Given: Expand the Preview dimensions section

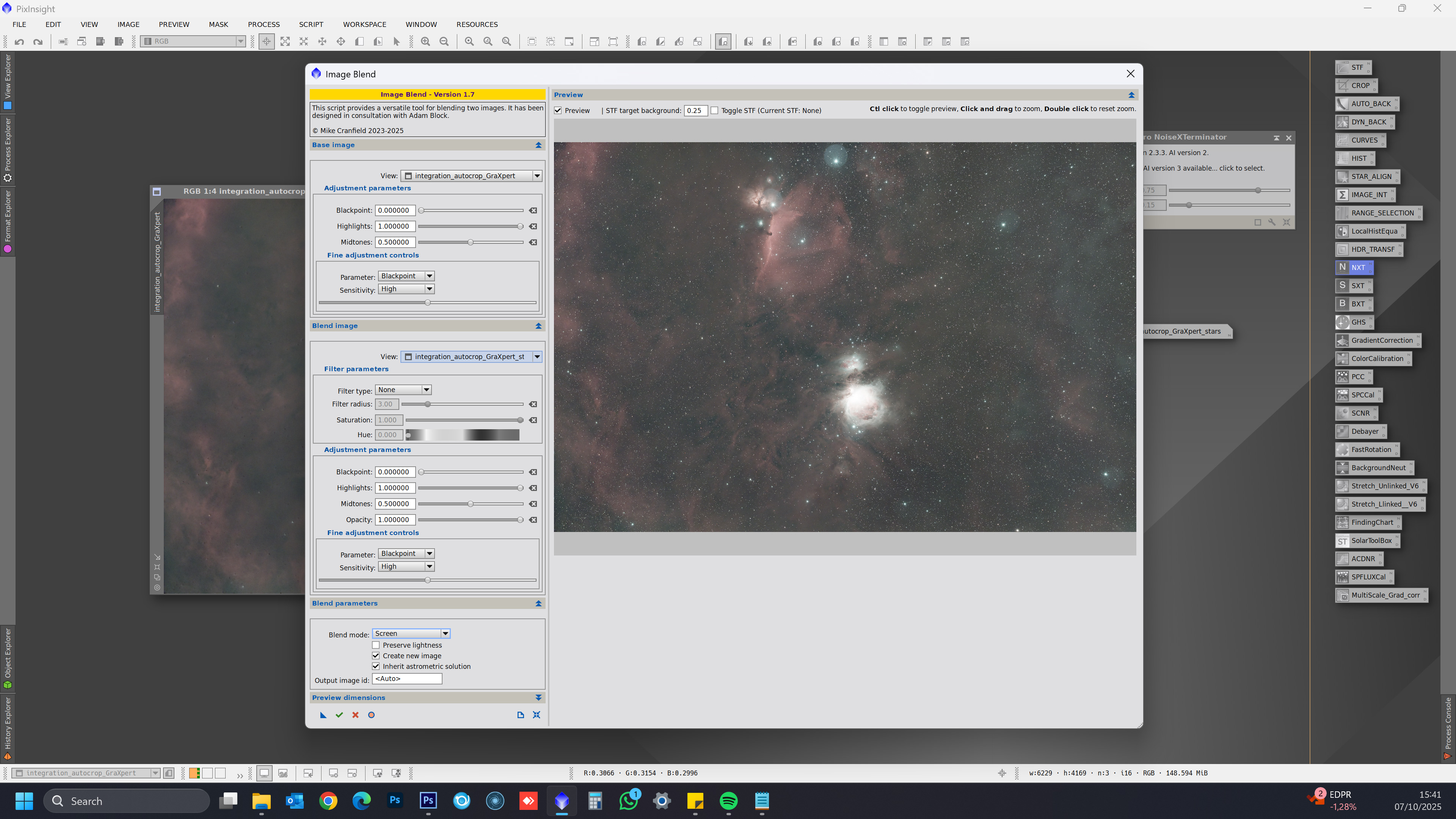Looking at the screenshot, I should (538, 698).
